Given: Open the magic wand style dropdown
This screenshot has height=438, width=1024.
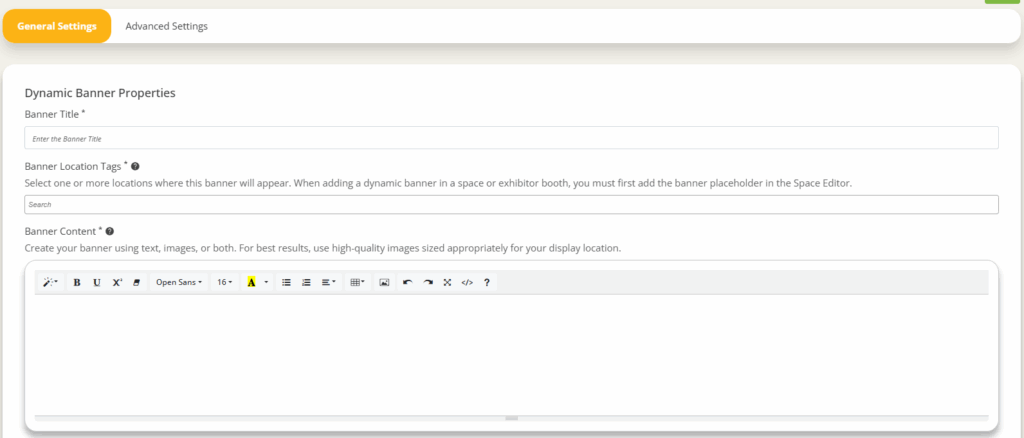Looking at the screenshot, I should (x=49, y=283).
